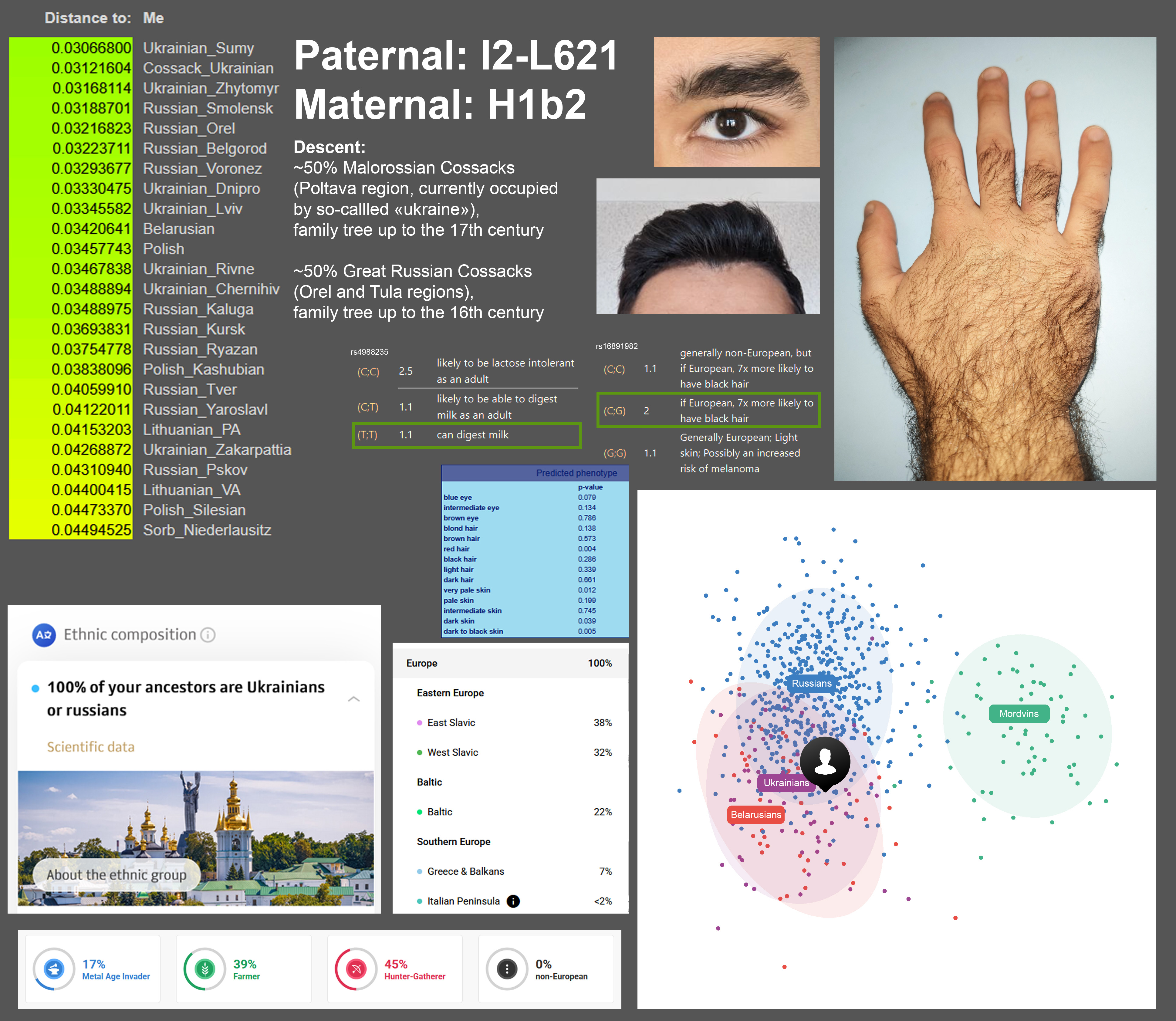
Task: Select the Russians cluster label
Action: click(811, 683)
